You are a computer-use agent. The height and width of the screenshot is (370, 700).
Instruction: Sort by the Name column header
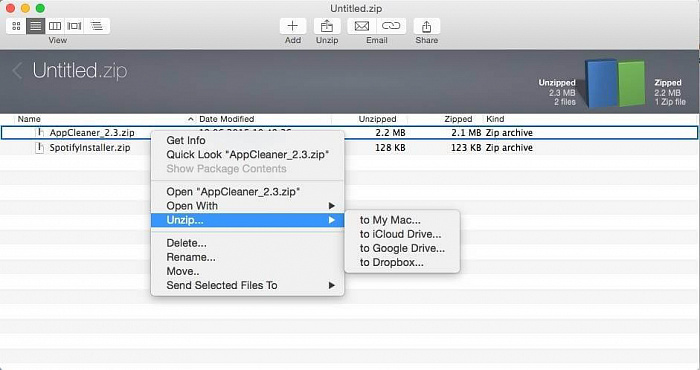29,119
